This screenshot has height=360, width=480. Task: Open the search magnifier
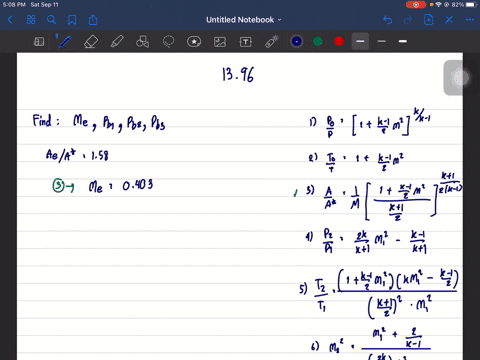point(51,20)
